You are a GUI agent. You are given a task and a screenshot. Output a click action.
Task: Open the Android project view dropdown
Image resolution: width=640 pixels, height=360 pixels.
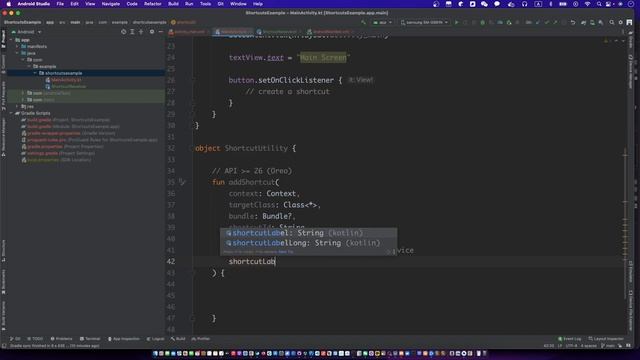pyautogui.click(x=27, y=31)
